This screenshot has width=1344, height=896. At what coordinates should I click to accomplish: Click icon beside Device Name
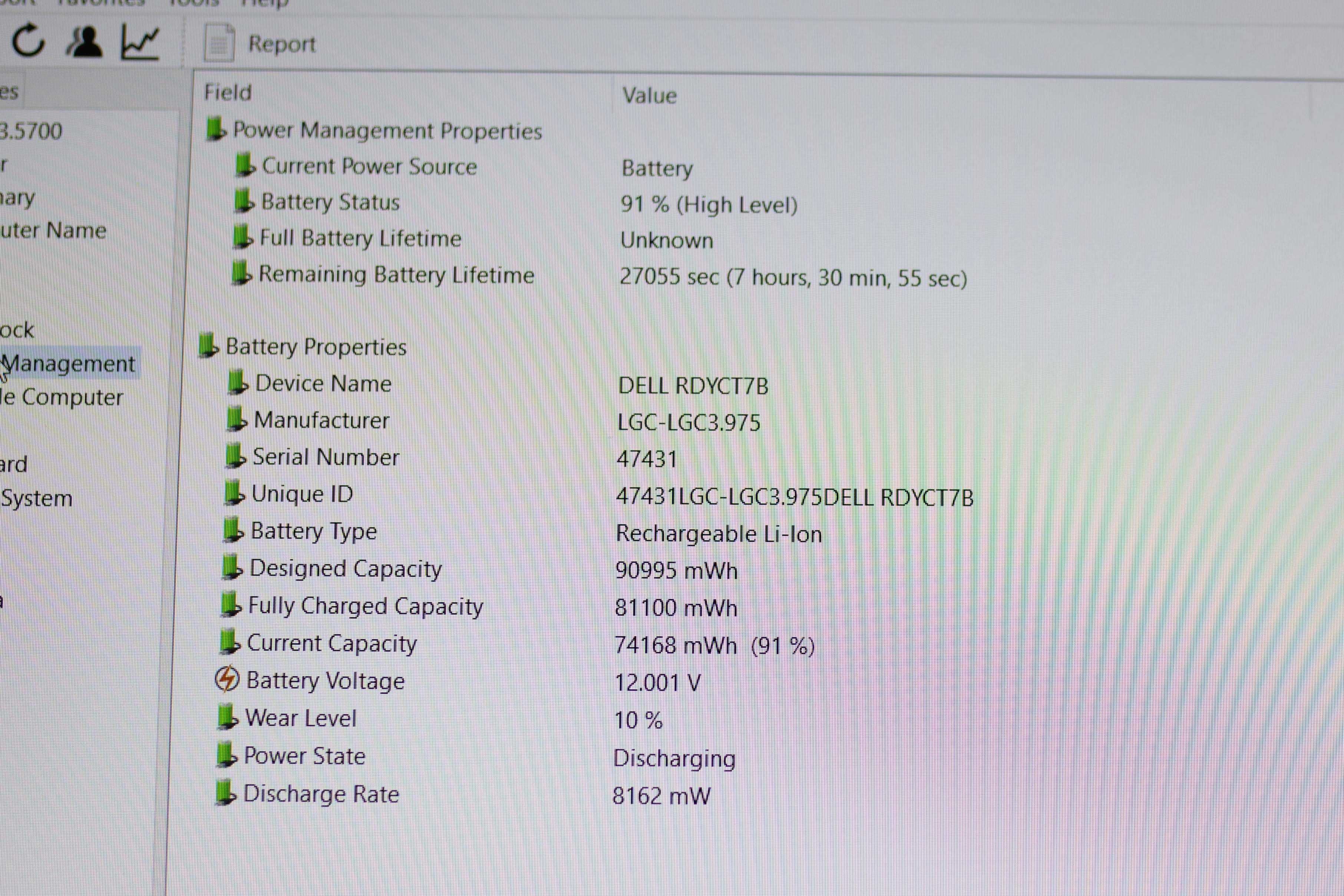(238, 382)
